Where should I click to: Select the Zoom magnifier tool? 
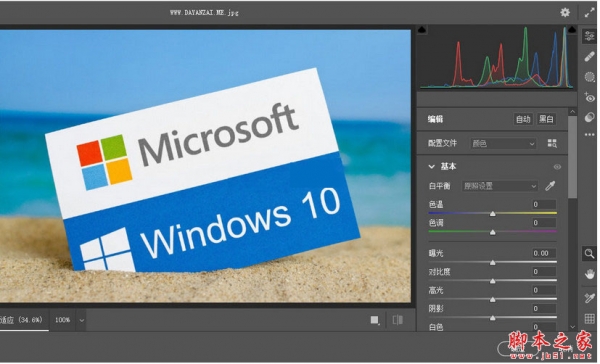(x=589, y=253)
